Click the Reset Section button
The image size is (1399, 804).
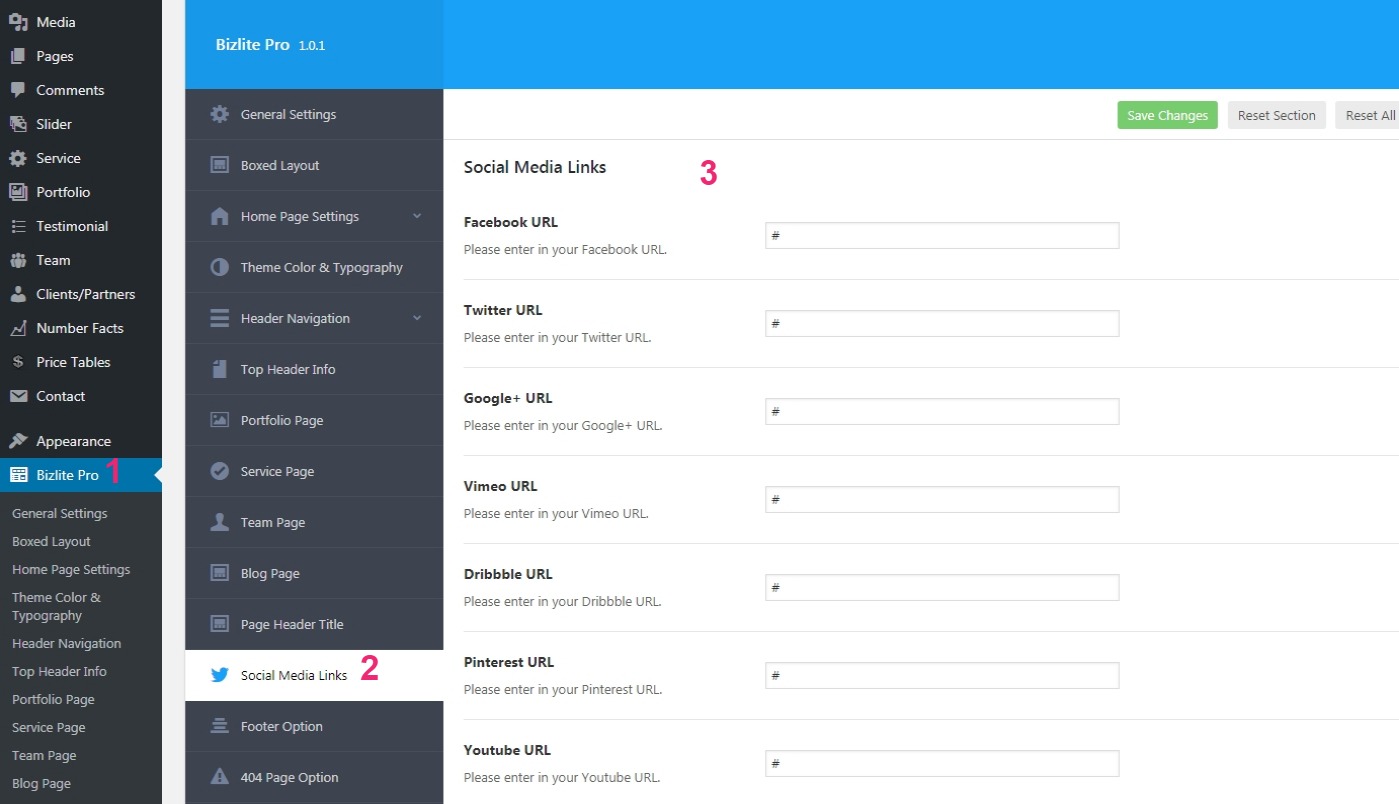click(x=1276, y=115)
